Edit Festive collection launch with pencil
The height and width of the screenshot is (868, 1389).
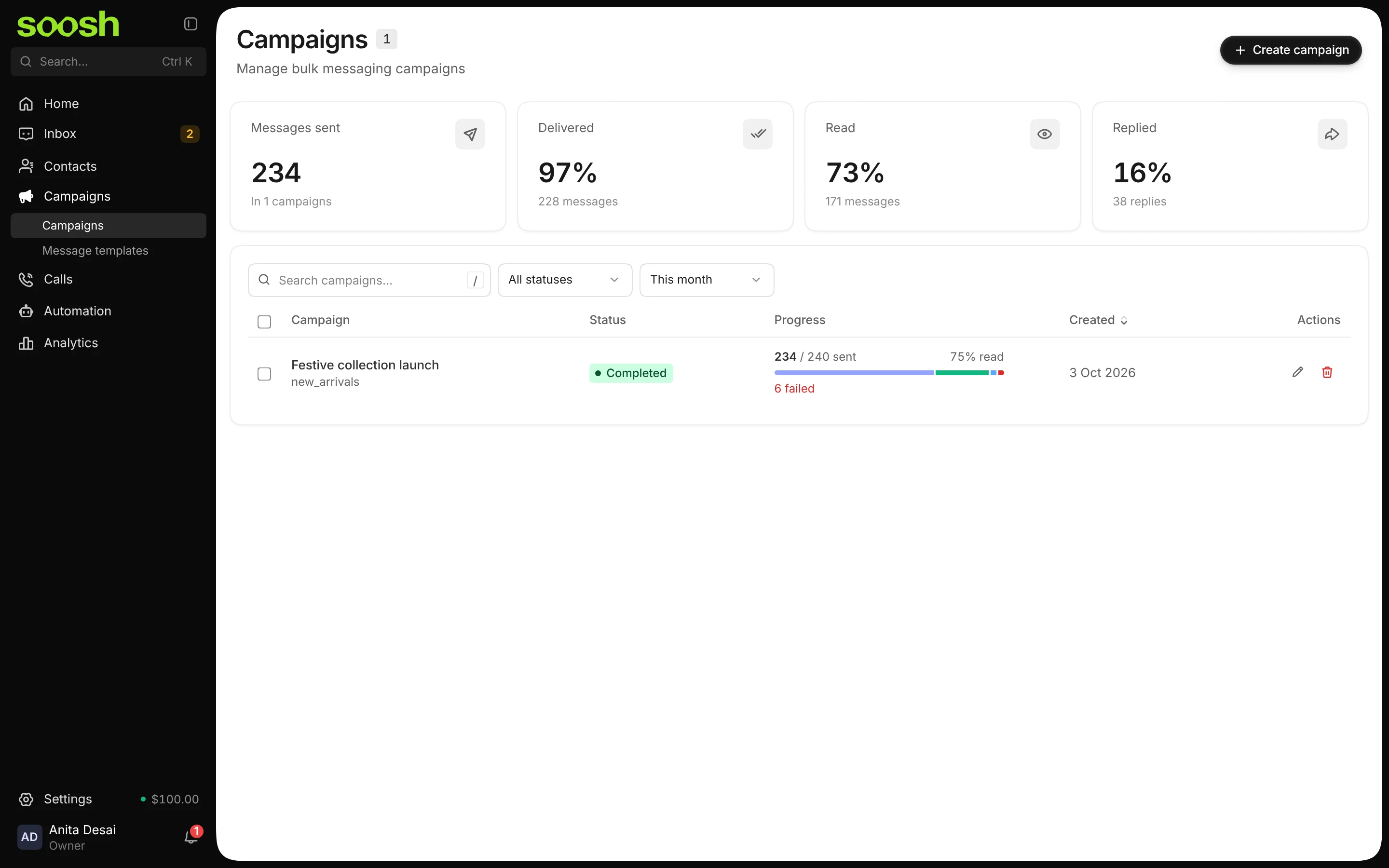pos(1298,373)
